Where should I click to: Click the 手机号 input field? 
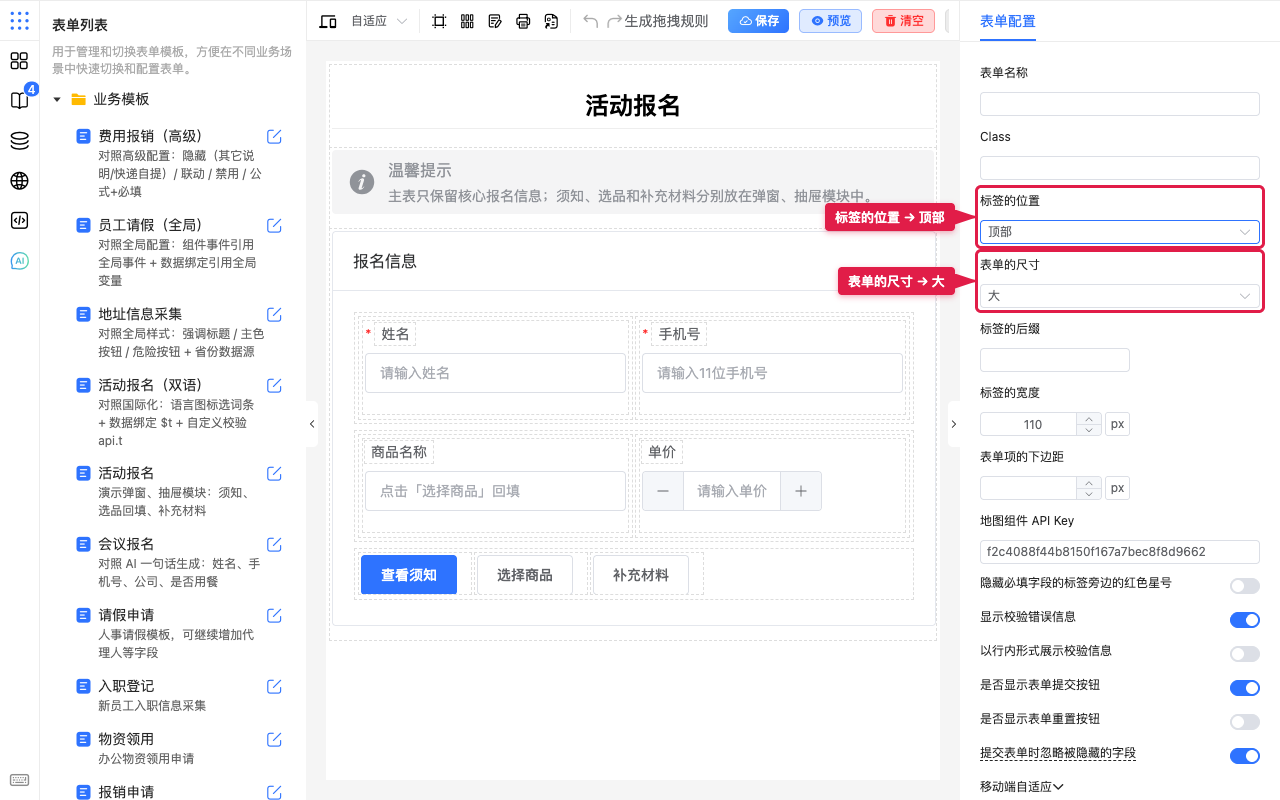pos(772,373)
